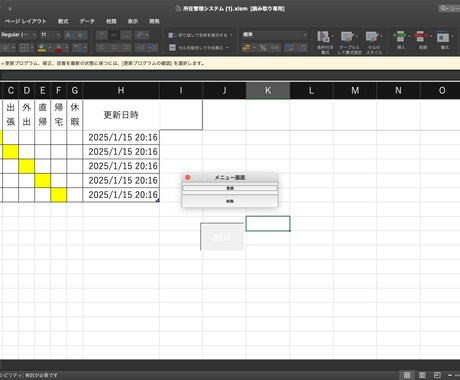The height and width of the screenshot is (380, 460).
Task: Click the phonetic guide icon
Action: [x=78, y=48]
